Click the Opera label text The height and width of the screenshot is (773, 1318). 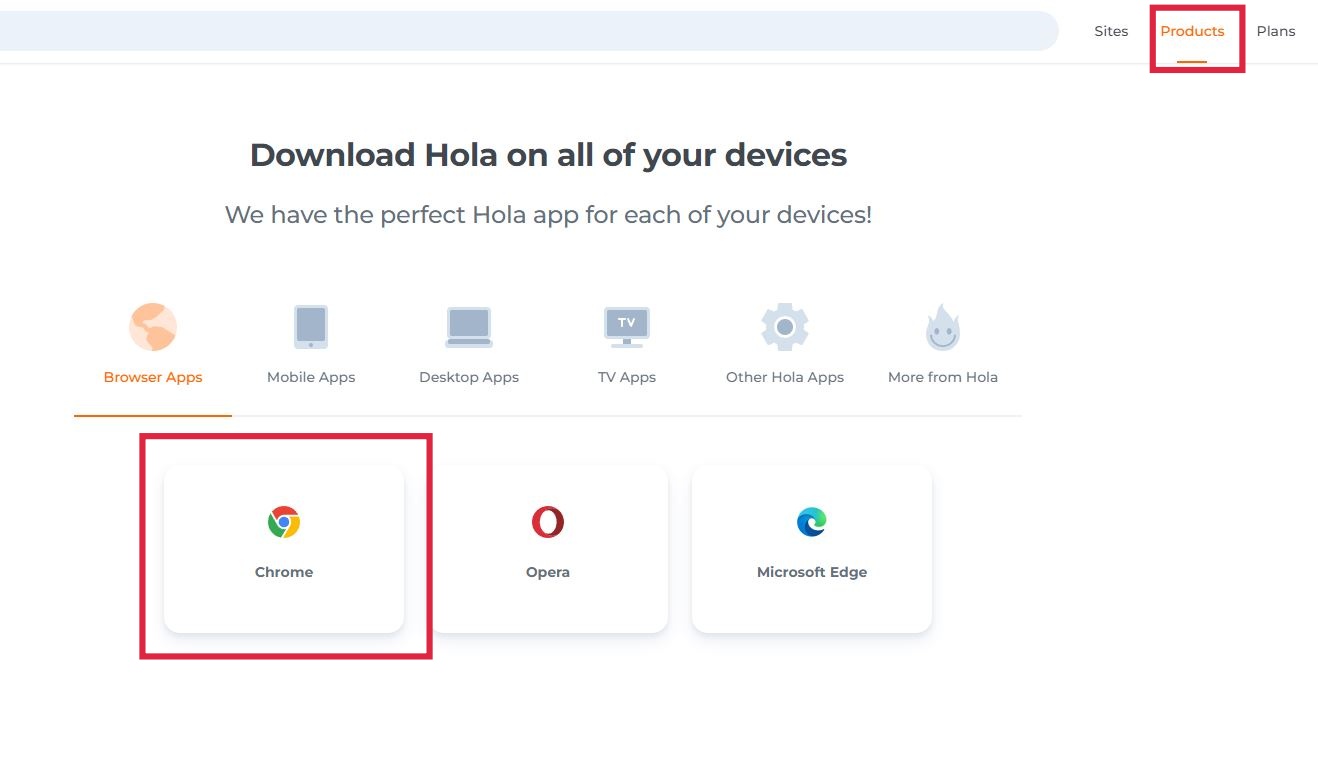pyautogui.click(x=548, y=572)
